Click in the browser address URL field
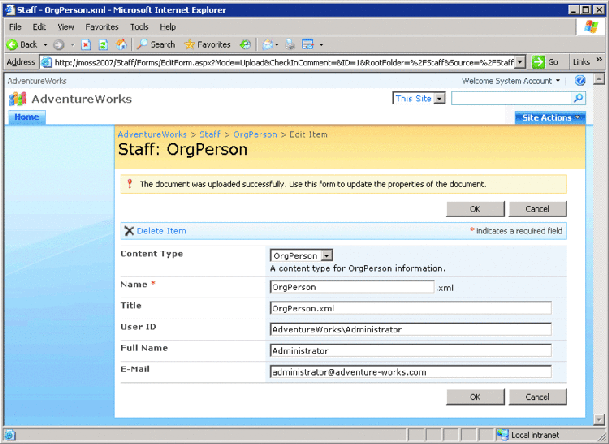 coord(284,62)
